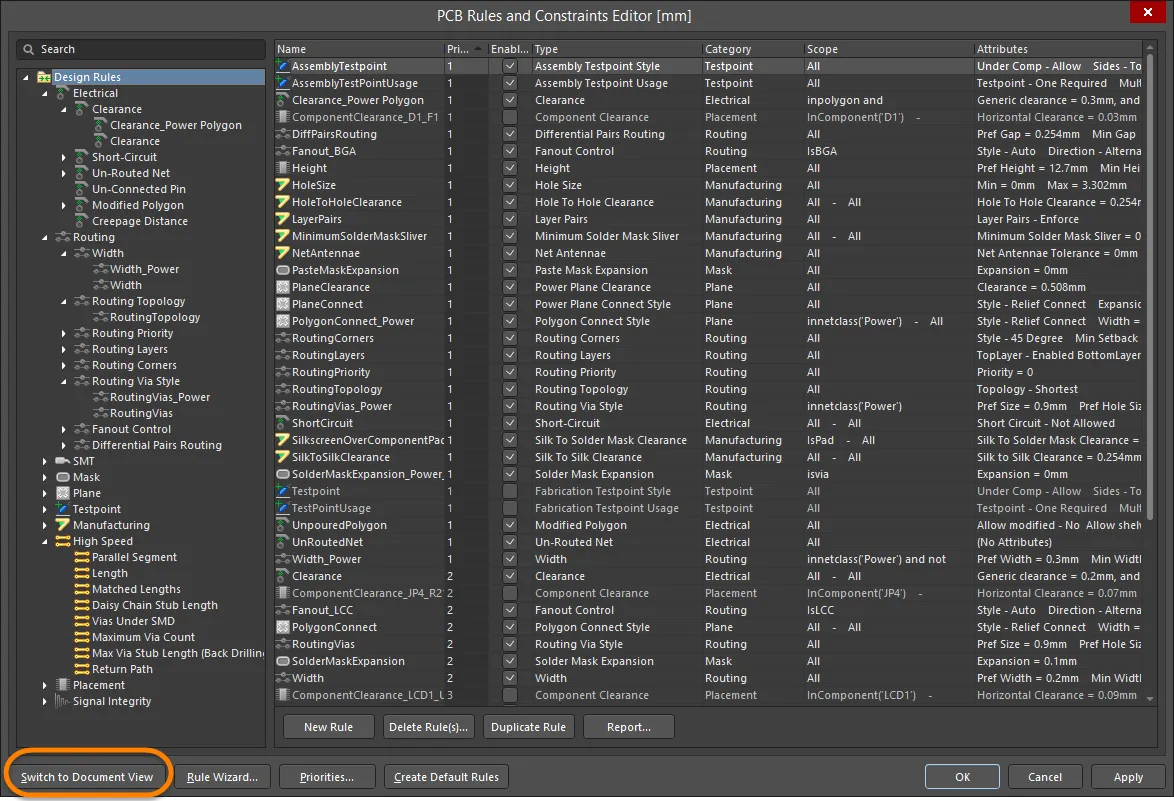
Task: Disable the AssemblyTestpoint rule checkbox
Action: coord(510,66)
